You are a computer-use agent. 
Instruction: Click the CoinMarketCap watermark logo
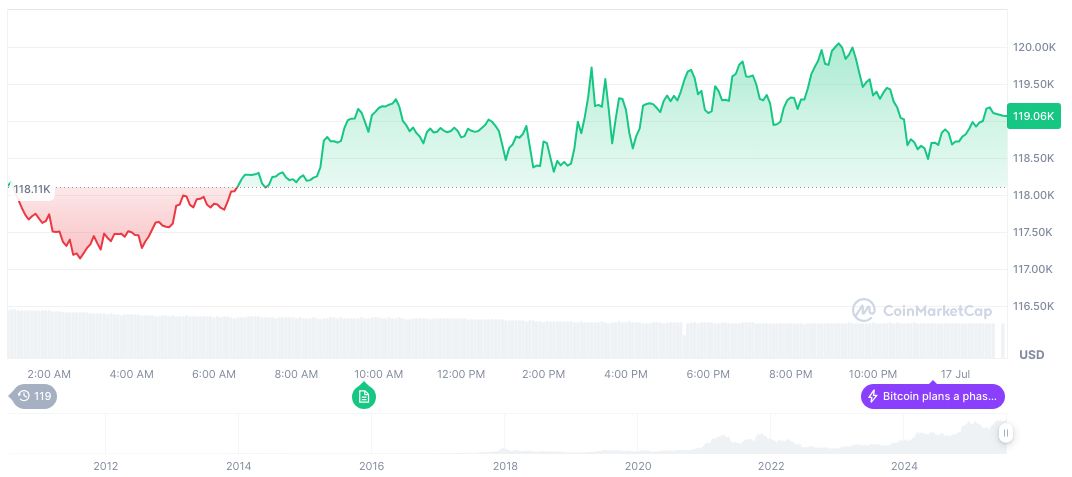point(922,311)
